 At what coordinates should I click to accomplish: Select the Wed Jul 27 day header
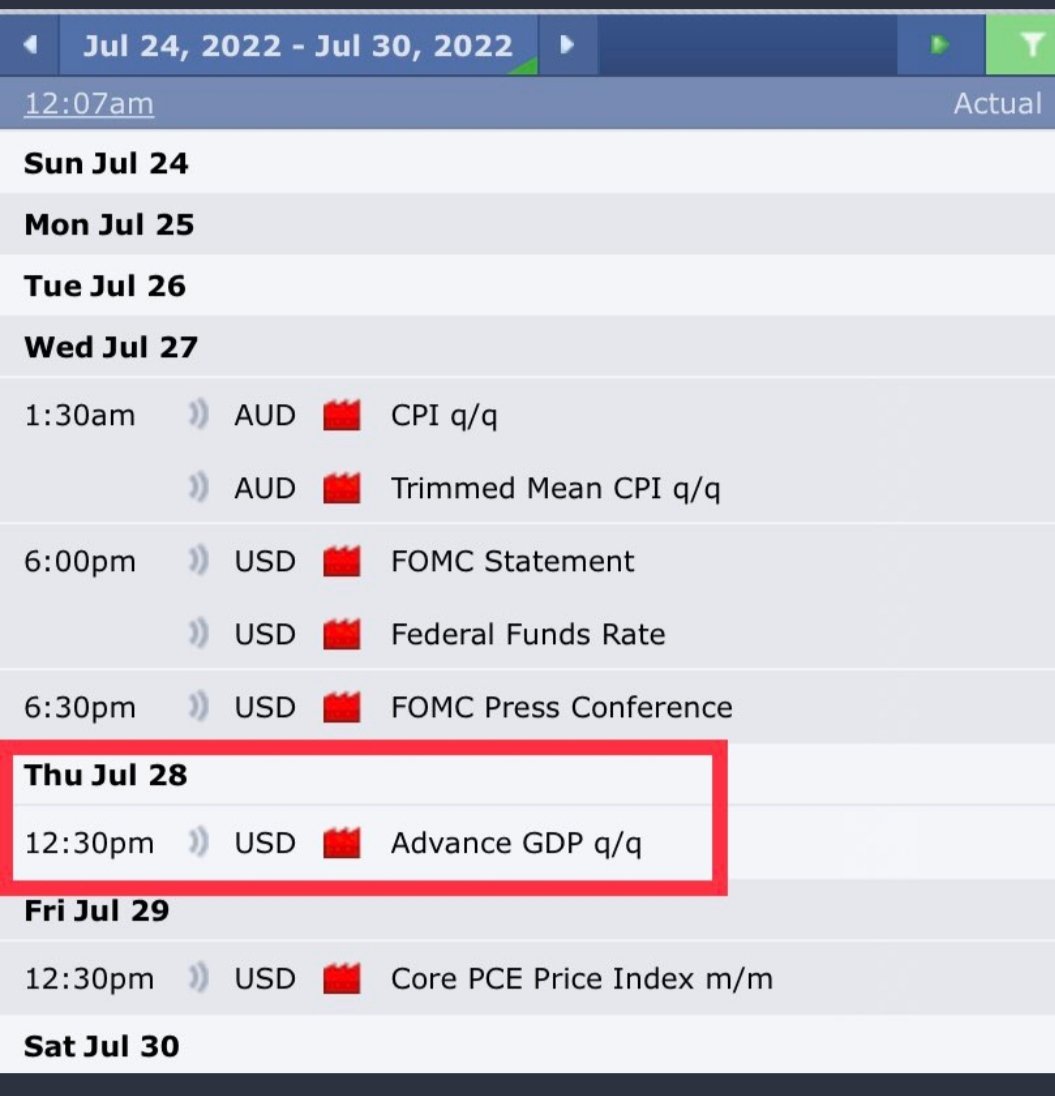pyautogui.click(x=527, y=347)
